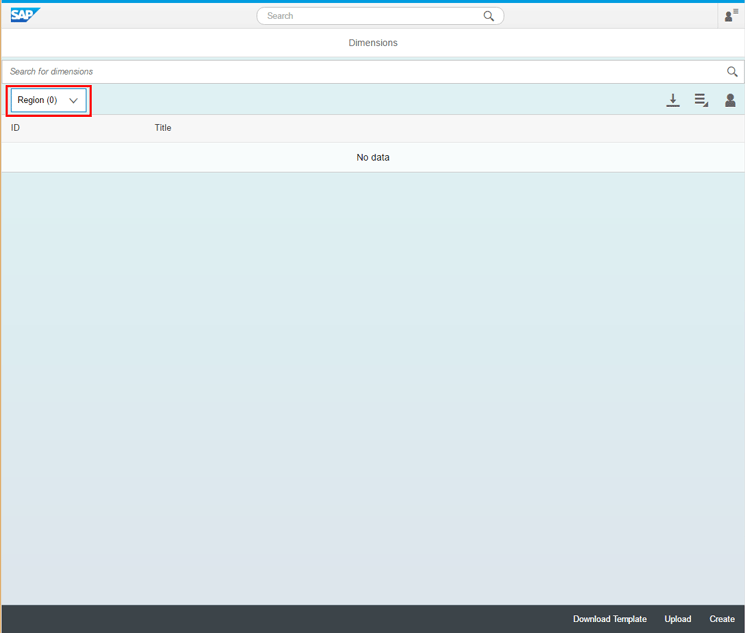Click the No data table row

tap(372, 157)
